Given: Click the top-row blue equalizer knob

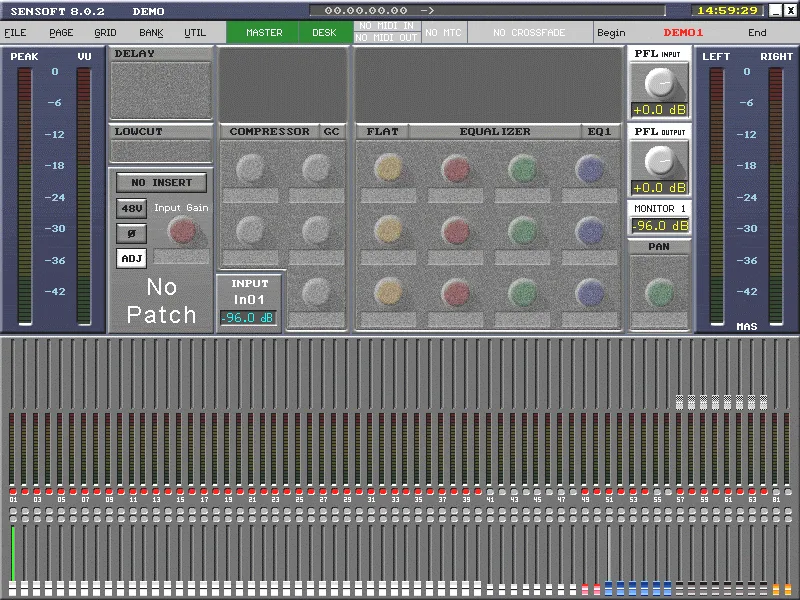Looking at the screenshot, I should 589,168.
